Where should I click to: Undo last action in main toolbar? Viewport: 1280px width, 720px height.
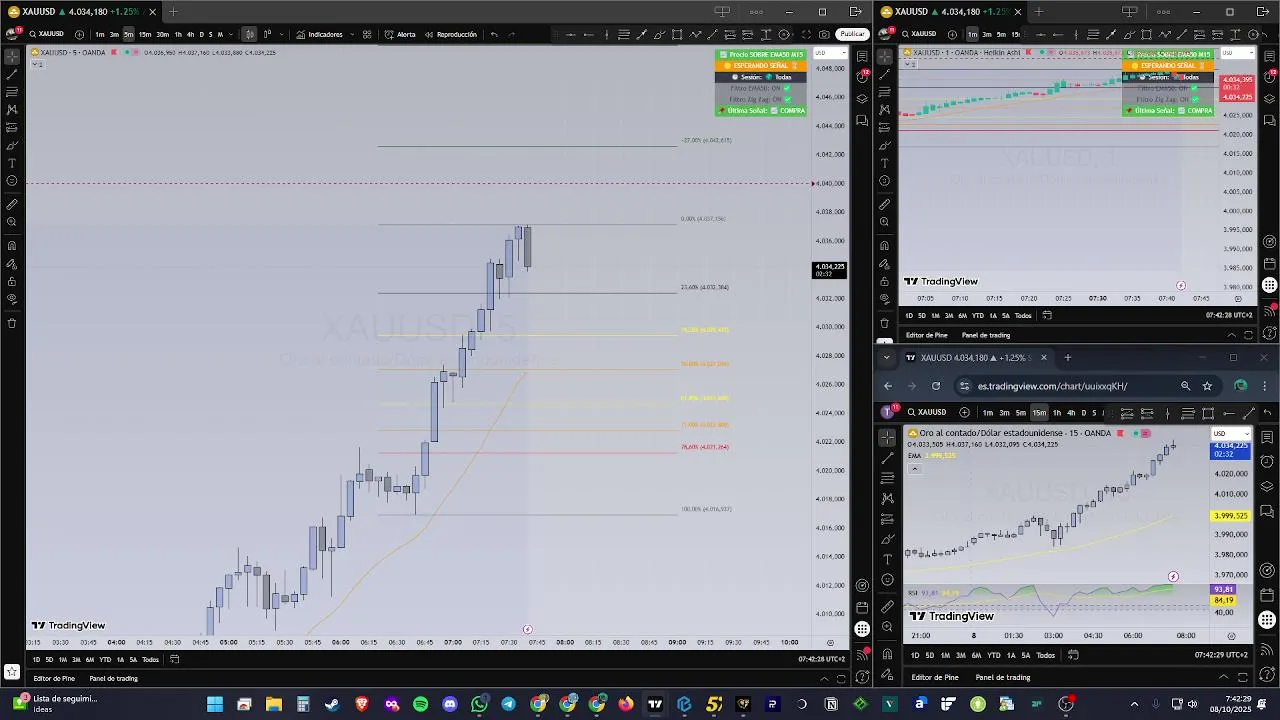click(494, 34)
